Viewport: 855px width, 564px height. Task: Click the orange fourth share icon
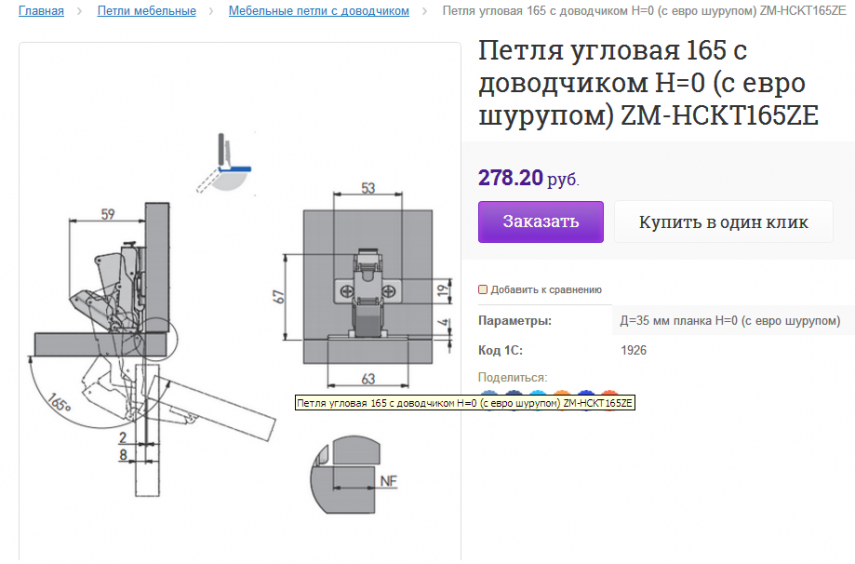563,393
